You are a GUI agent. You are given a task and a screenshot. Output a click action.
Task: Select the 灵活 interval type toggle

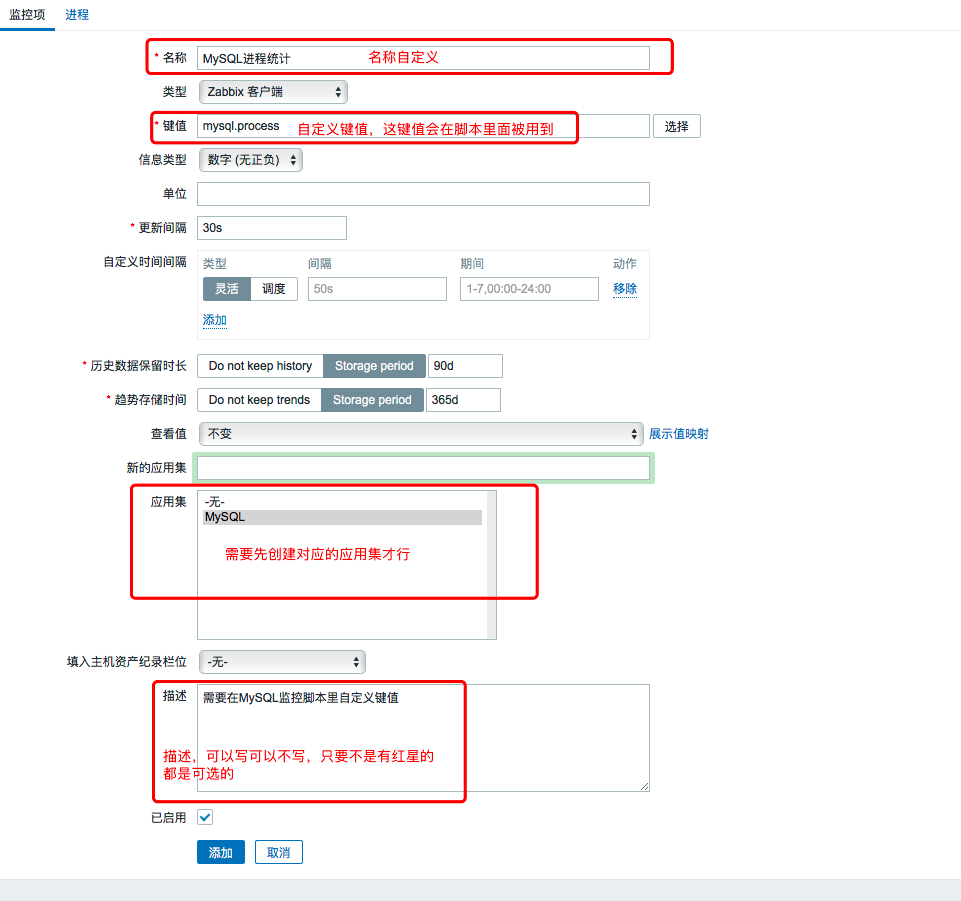227,289
